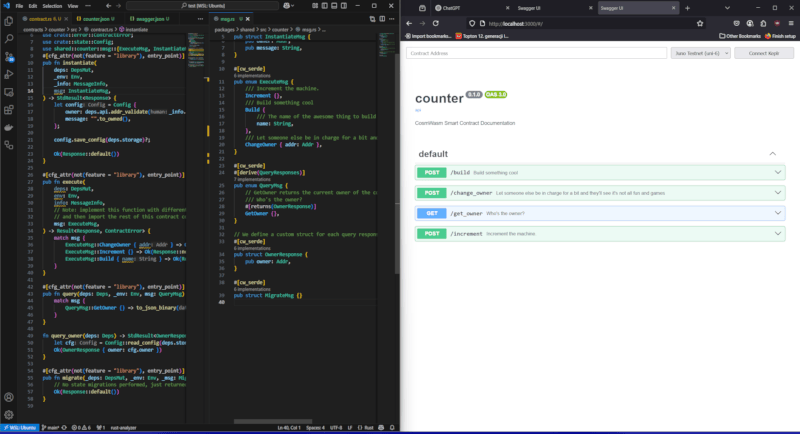Go back in the browser
Image resolution: width=800 pixels, height=434 pixels.
(409, 23)
